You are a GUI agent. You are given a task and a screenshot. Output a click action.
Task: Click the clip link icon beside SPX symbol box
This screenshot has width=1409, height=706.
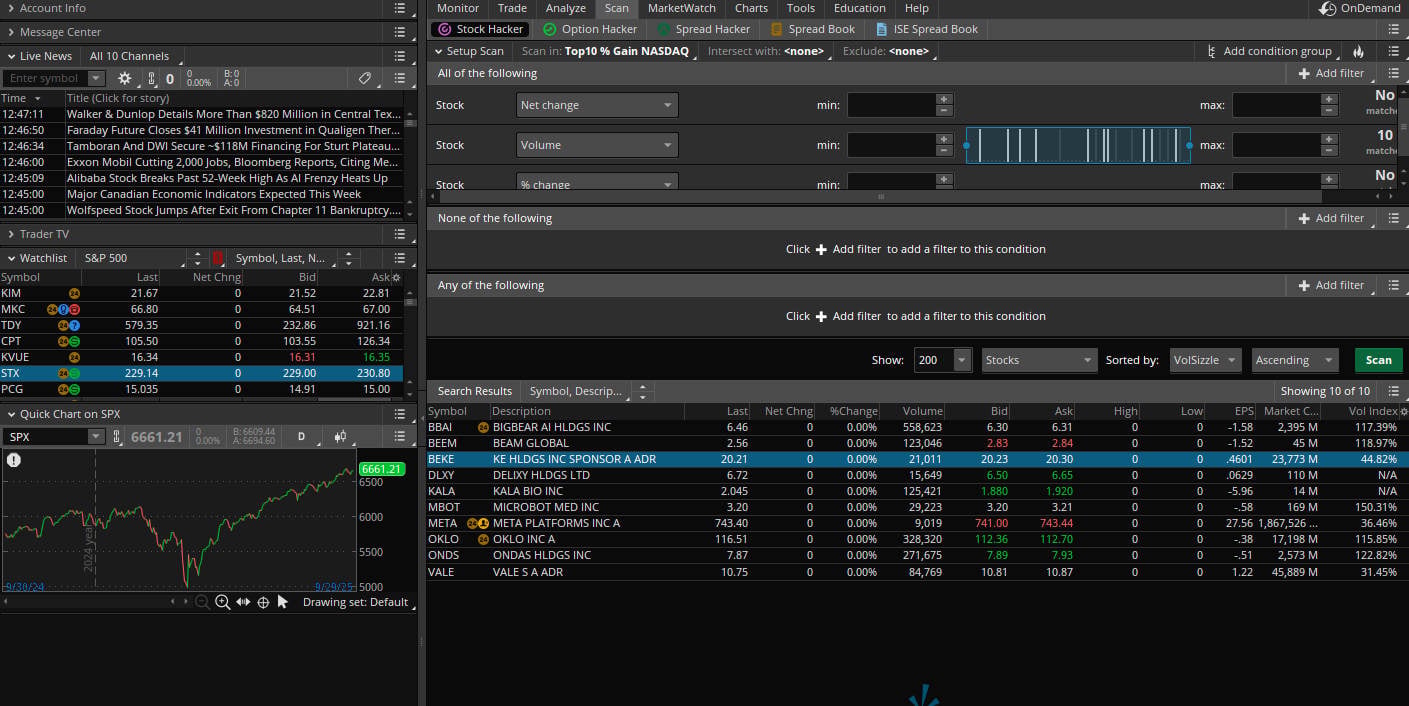click(x=117, y=437)
